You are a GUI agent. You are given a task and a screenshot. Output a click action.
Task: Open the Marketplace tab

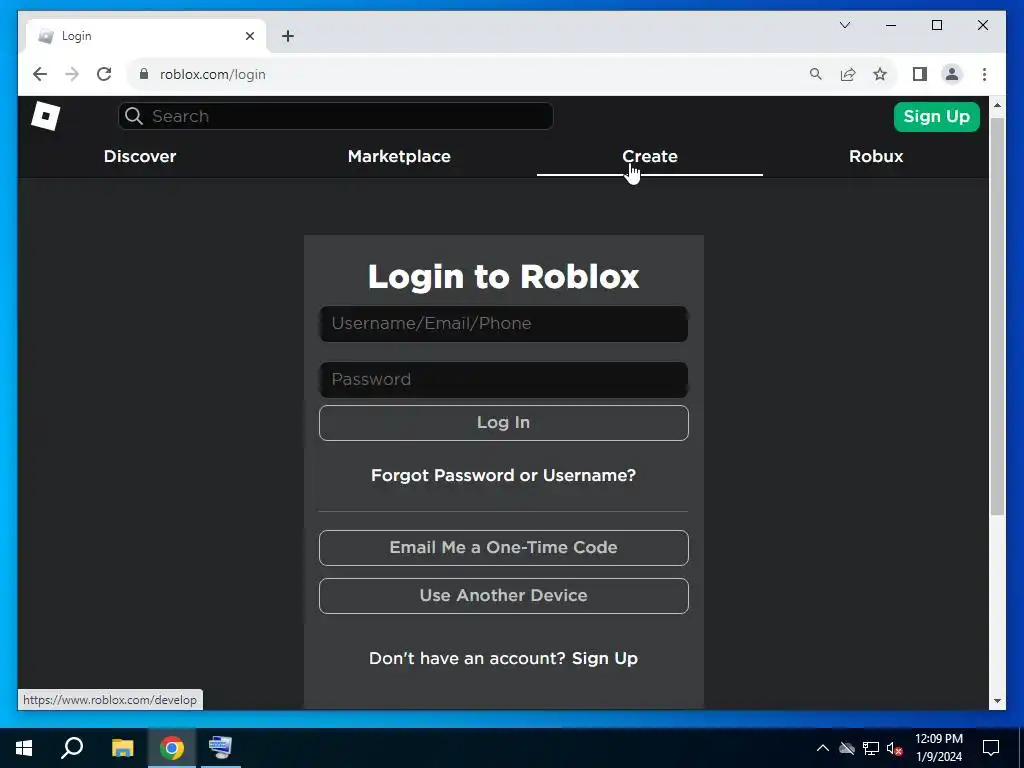point(399,156)
